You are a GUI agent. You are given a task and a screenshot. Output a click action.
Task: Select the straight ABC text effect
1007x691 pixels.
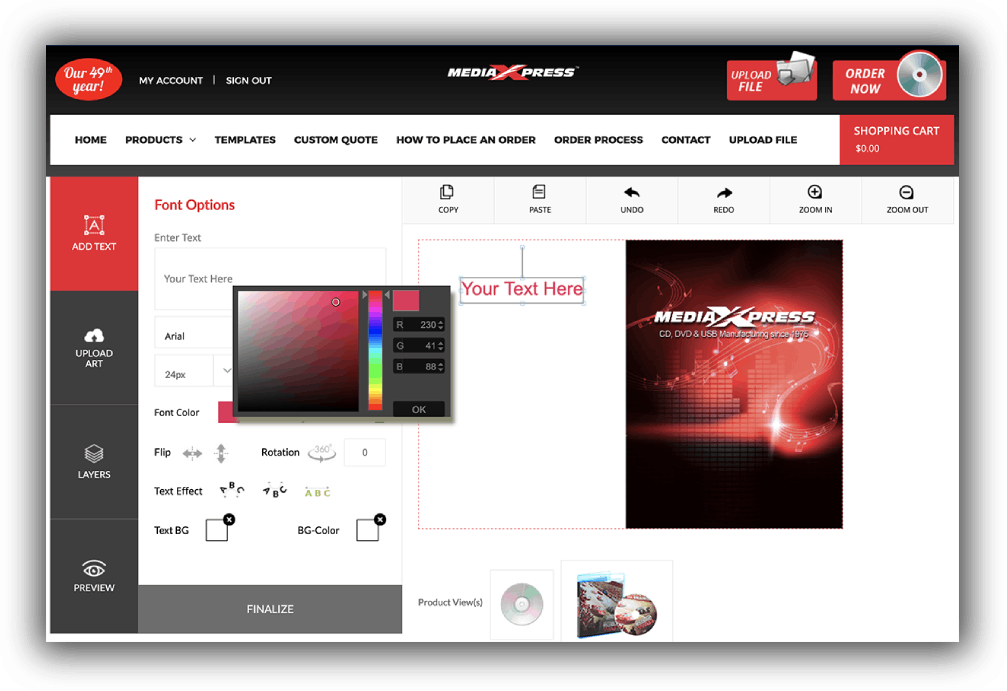click(x=317, y=492)
